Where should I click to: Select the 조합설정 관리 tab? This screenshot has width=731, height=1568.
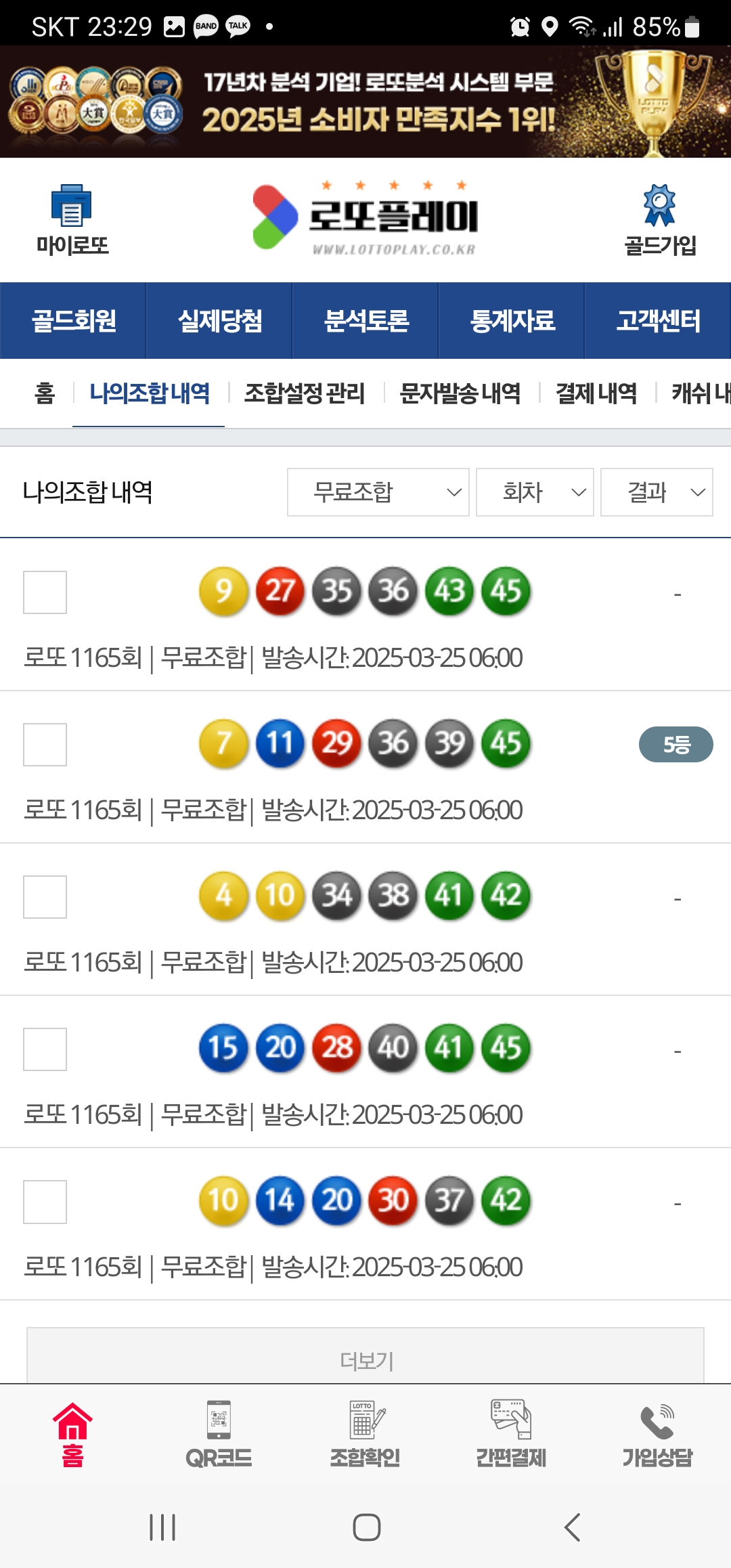point(305,393)
